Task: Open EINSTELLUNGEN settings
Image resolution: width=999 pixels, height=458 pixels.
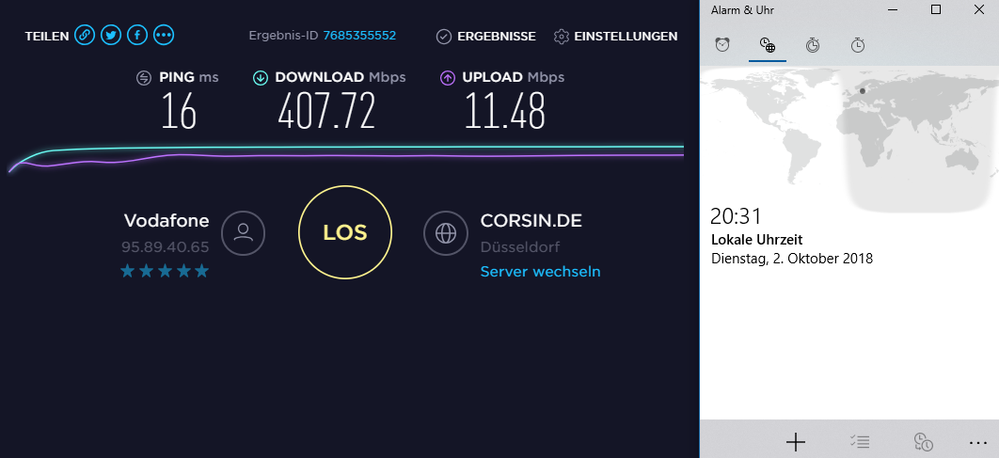Action: [x=615, y=36]
